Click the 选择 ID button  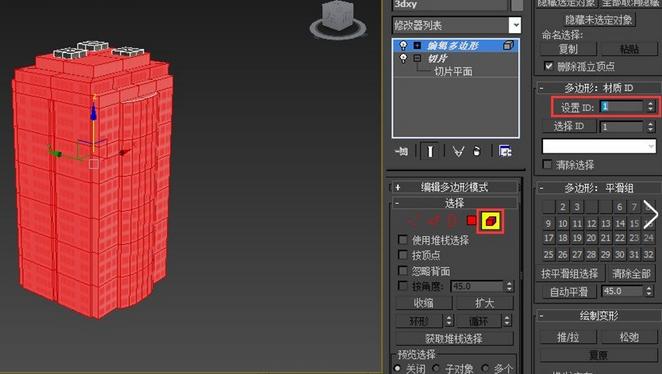click(569, 126)
